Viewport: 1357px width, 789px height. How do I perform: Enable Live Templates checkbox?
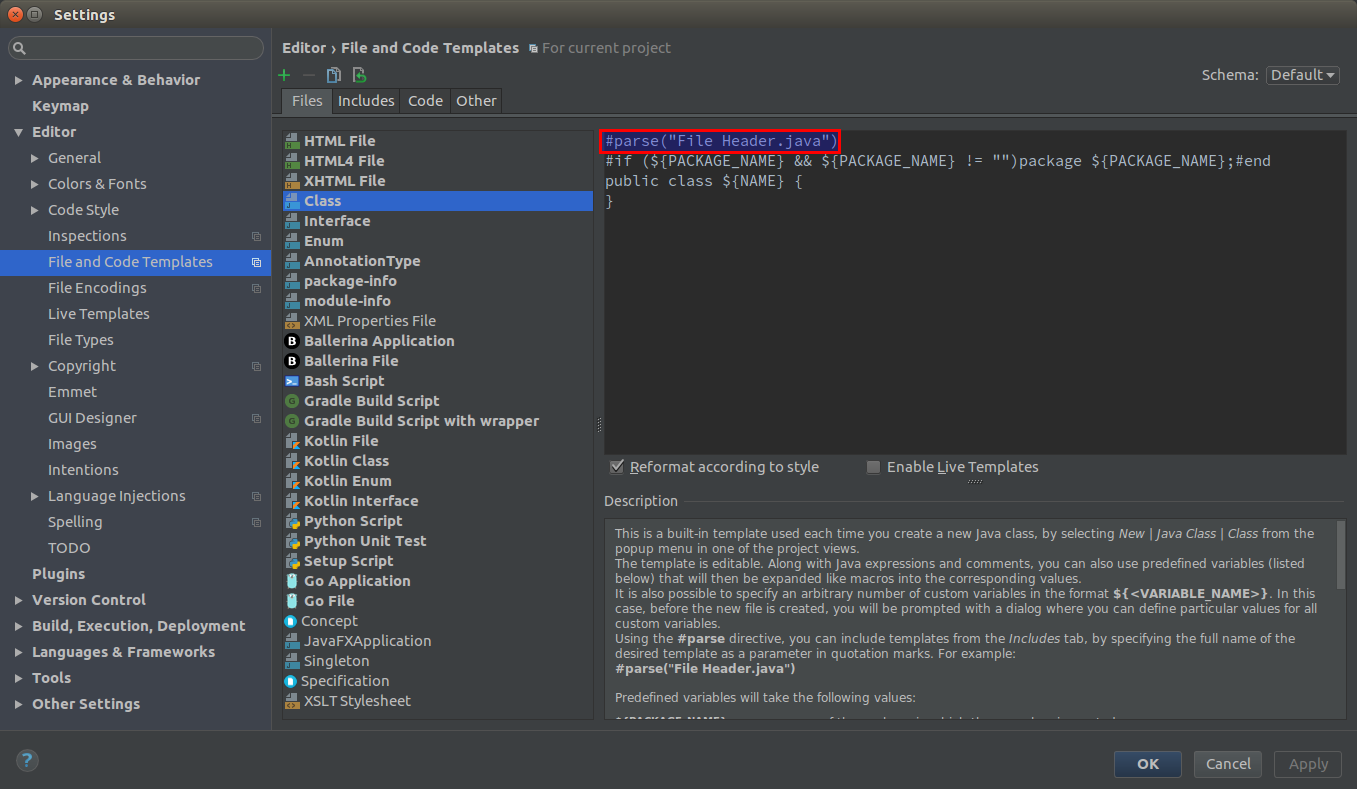[x=873, y=467]
